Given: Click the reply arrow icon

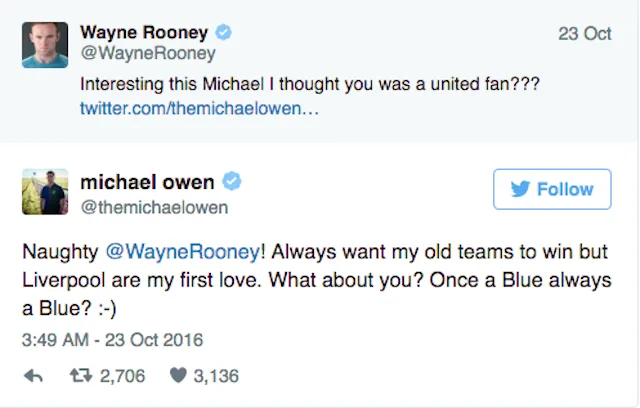Looking at the screenshot, I should tap(33, 376).
